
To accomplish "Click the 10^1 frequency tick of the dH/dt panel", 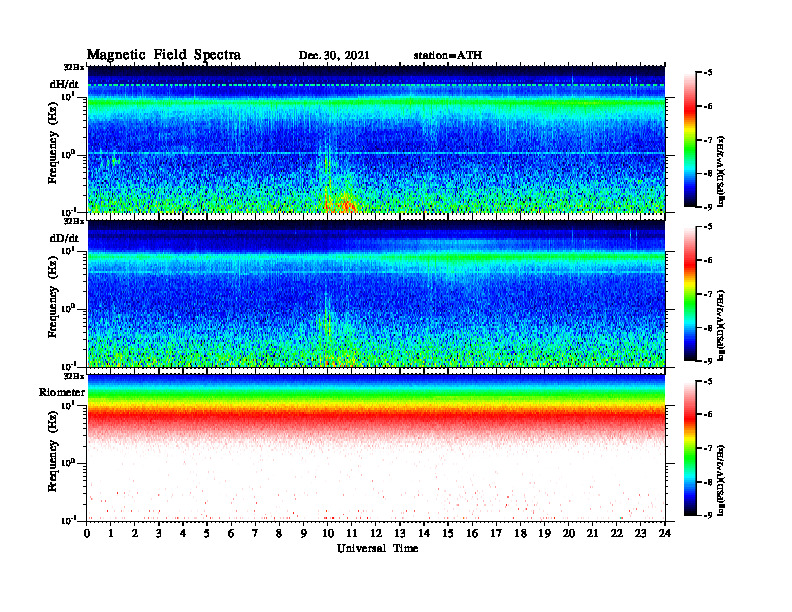I will click(68, 95).
